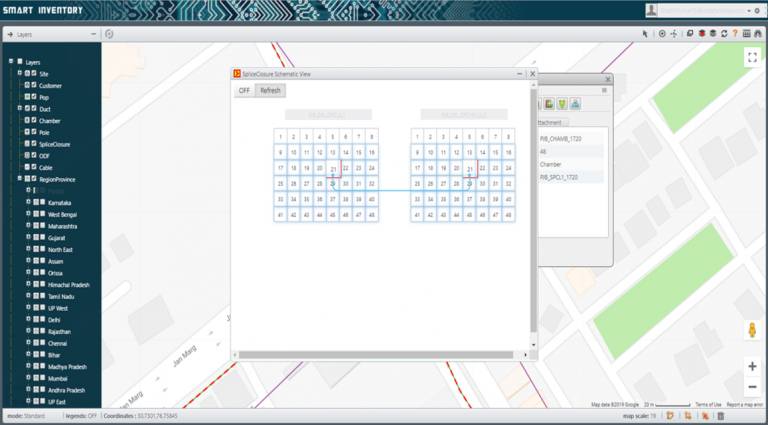Expand the Duct layer node
This screenshot has height=425, width=768.
click(x=20, y=109)
